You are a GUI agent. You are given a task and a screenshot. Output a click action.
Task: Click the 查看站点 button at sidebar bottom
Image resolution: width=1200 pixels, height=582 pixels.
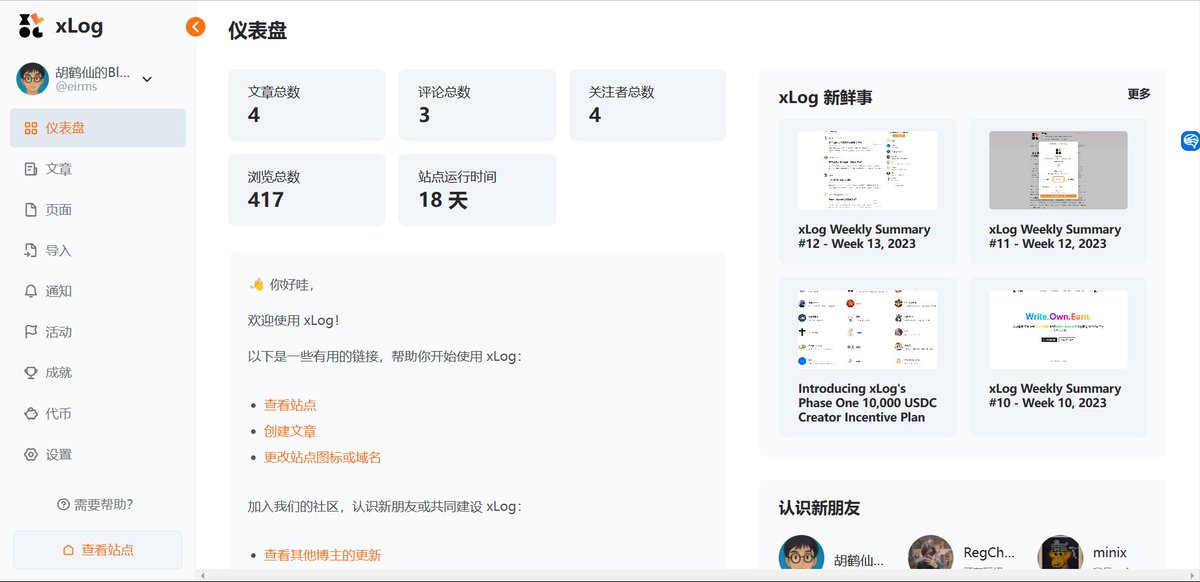tap(98, 550)
